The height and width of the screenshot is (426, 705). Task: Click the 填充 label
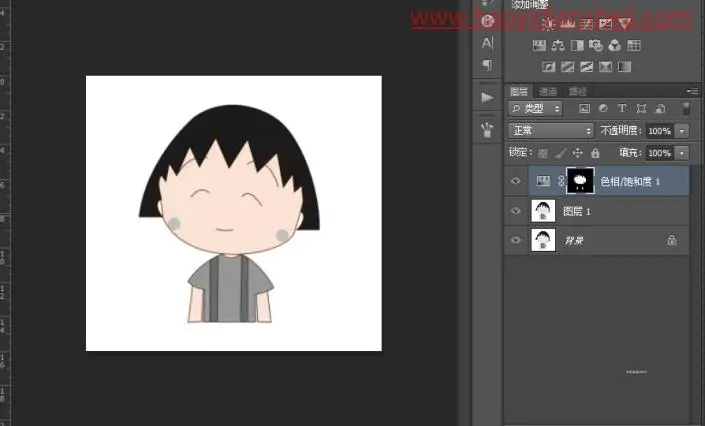click(630, 153)
